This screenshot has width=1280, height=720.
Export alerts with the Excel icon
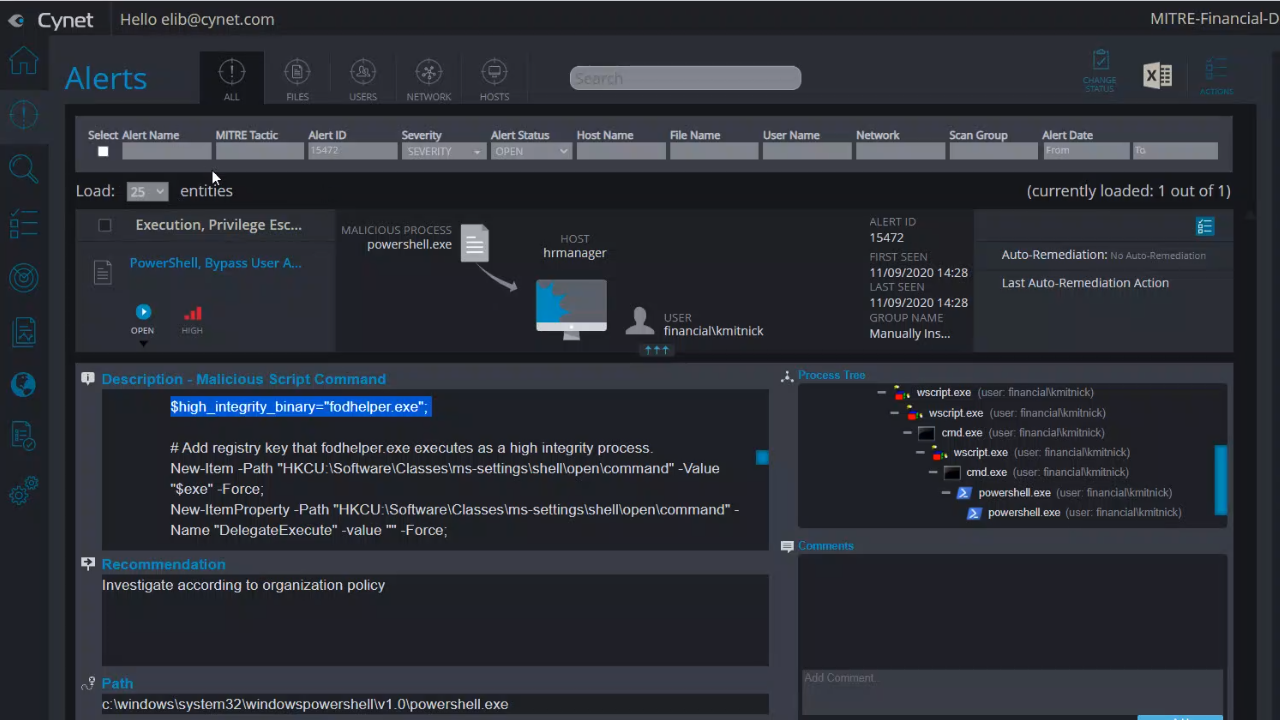(x=1158, y=76)
